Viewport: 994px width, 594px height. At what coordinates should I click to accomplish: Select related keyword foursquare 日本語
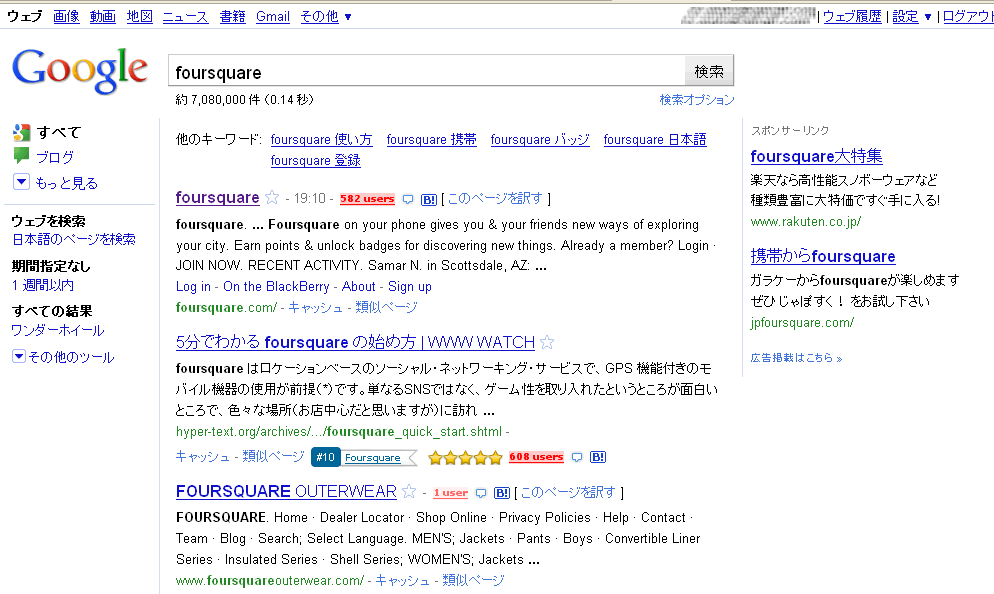tap(655, 139)
